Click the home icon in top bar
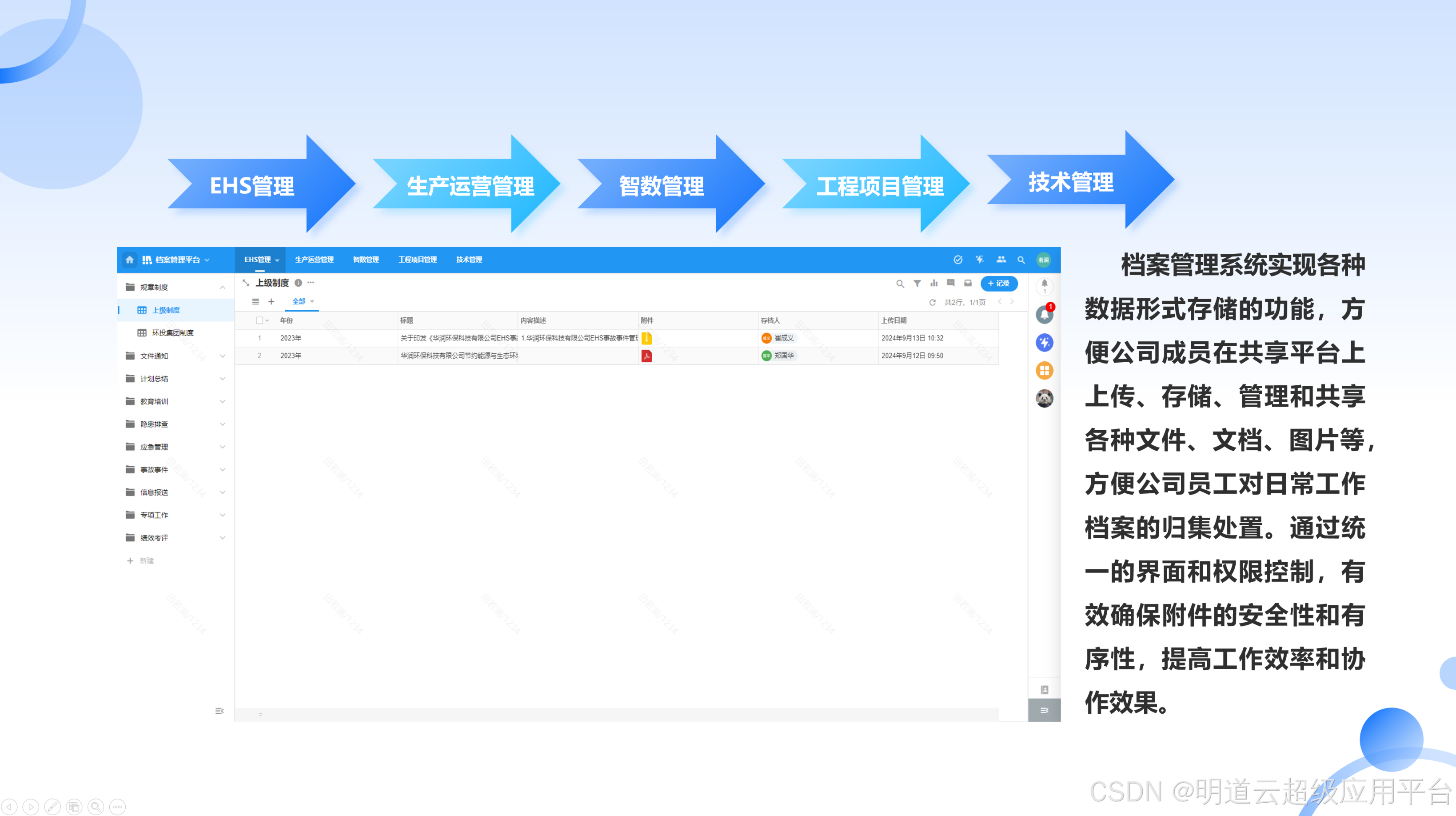 pyautogui.click(x=129, y=260)
